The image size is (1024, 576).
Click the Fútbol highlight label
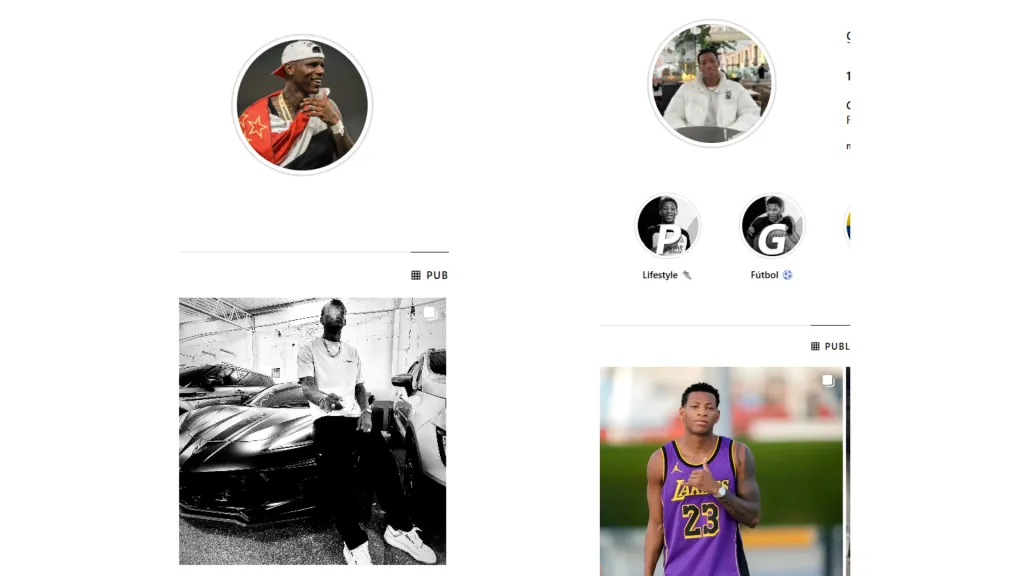coord(764,275)
